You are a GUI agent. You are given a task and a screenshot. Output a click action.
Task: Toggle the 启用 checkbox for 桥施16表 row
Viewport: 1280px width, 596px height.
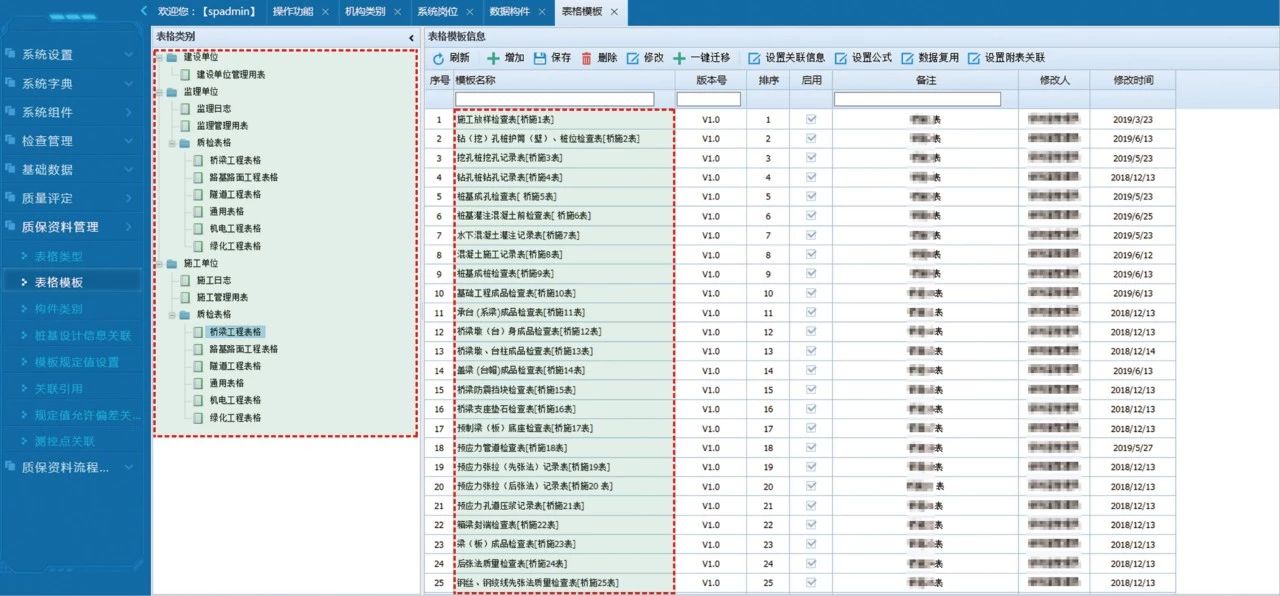(811, 409)
